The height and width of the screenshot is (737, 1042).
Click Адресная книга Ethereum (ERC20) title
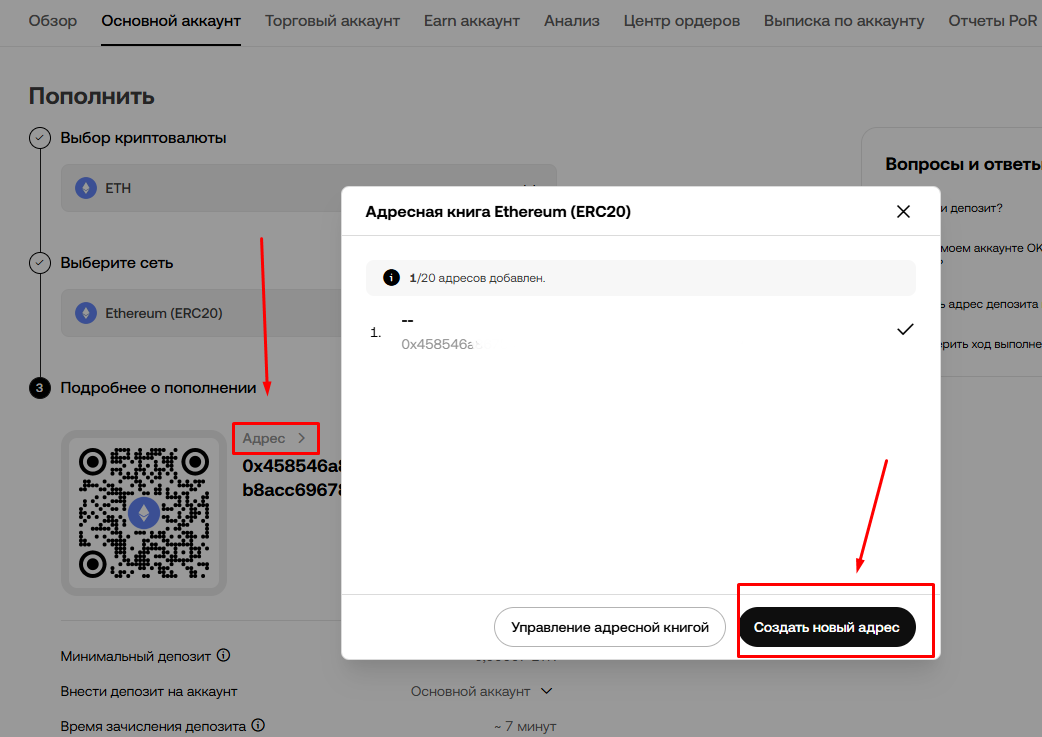(x=498, y=211)
